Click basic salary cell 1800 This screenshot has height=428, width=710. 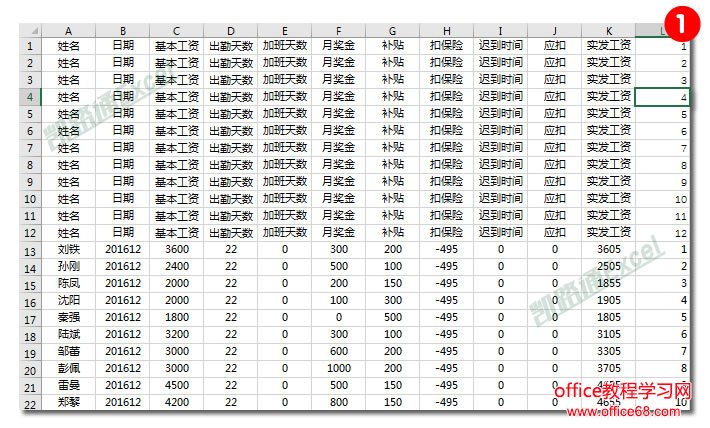click(x=177, y=317)
